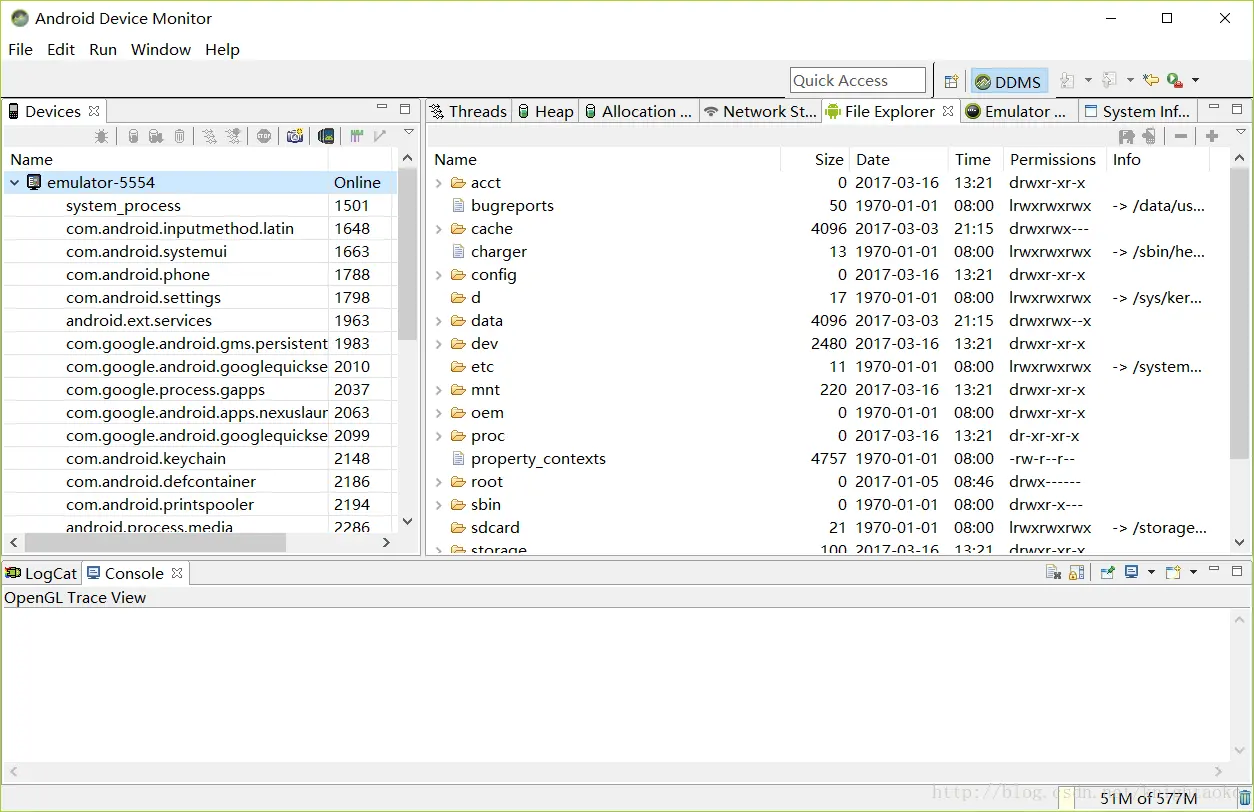Switch to the Allocation Tracker tab
The image size is (1254, 812).
639,111
